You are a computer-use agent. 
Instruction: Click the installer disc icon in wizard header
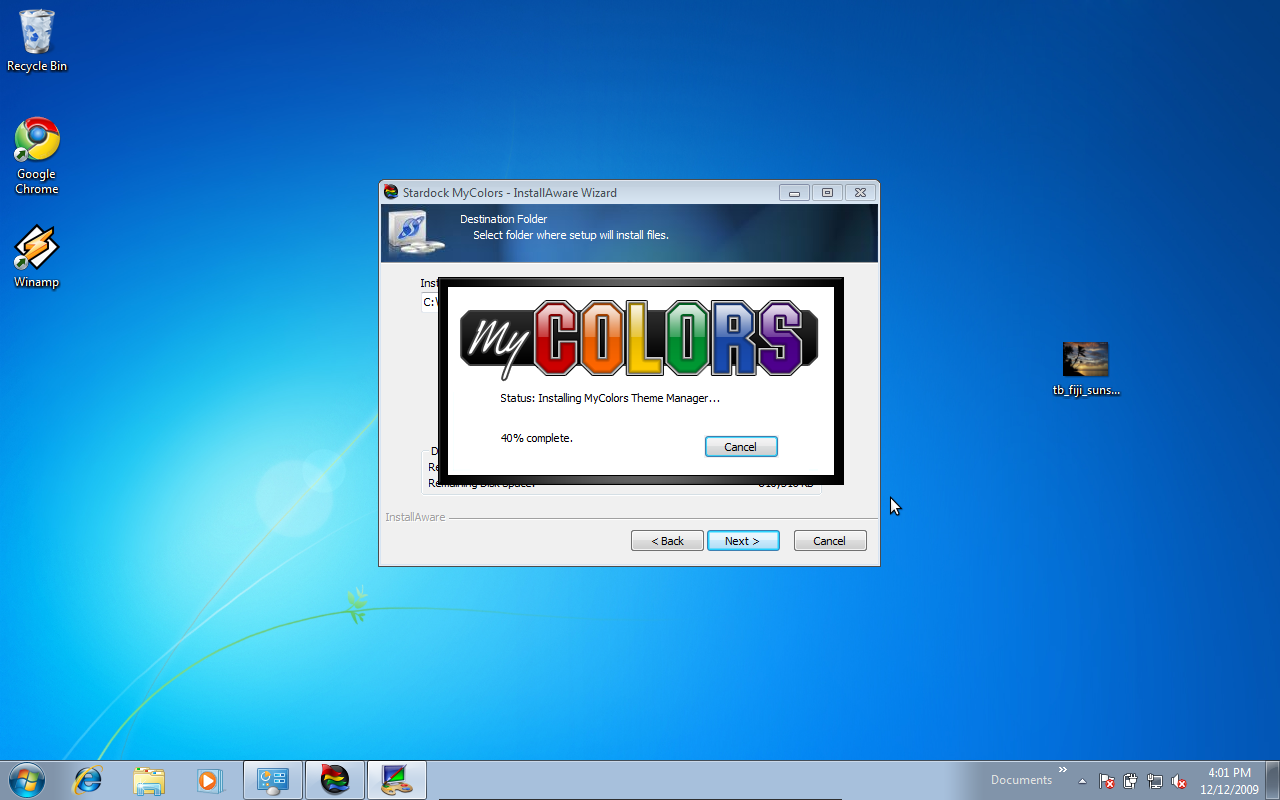tap(417, 233)
